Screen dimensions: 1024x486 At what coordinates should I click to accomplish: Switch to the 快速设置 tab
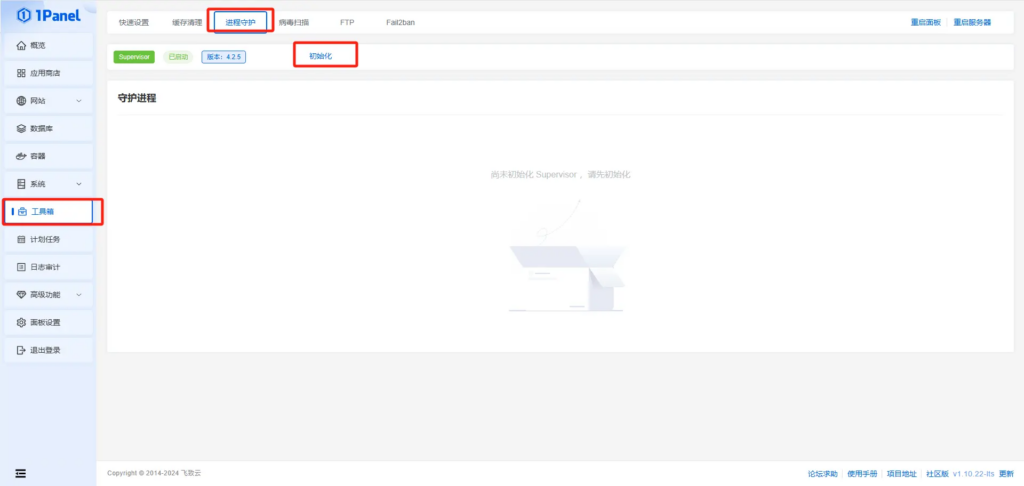click(133, 22)
